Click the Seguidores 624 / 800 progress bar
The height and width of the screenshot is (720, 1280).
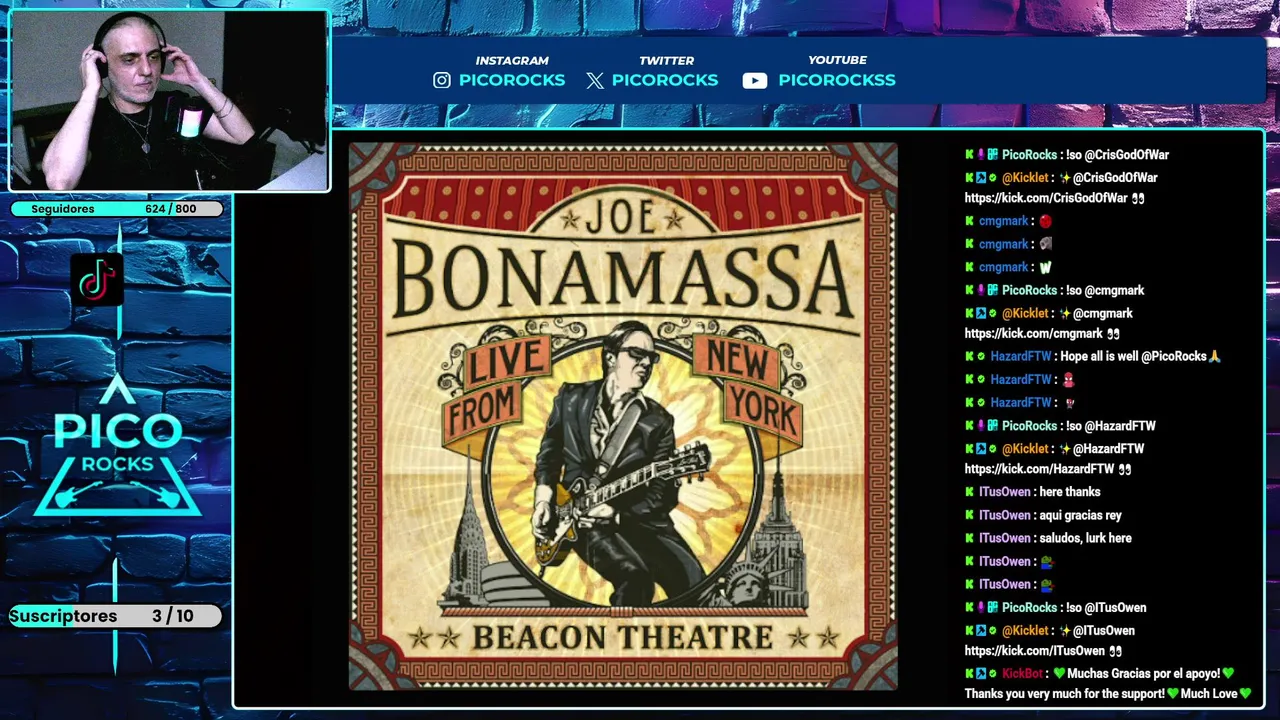[117, 209]
